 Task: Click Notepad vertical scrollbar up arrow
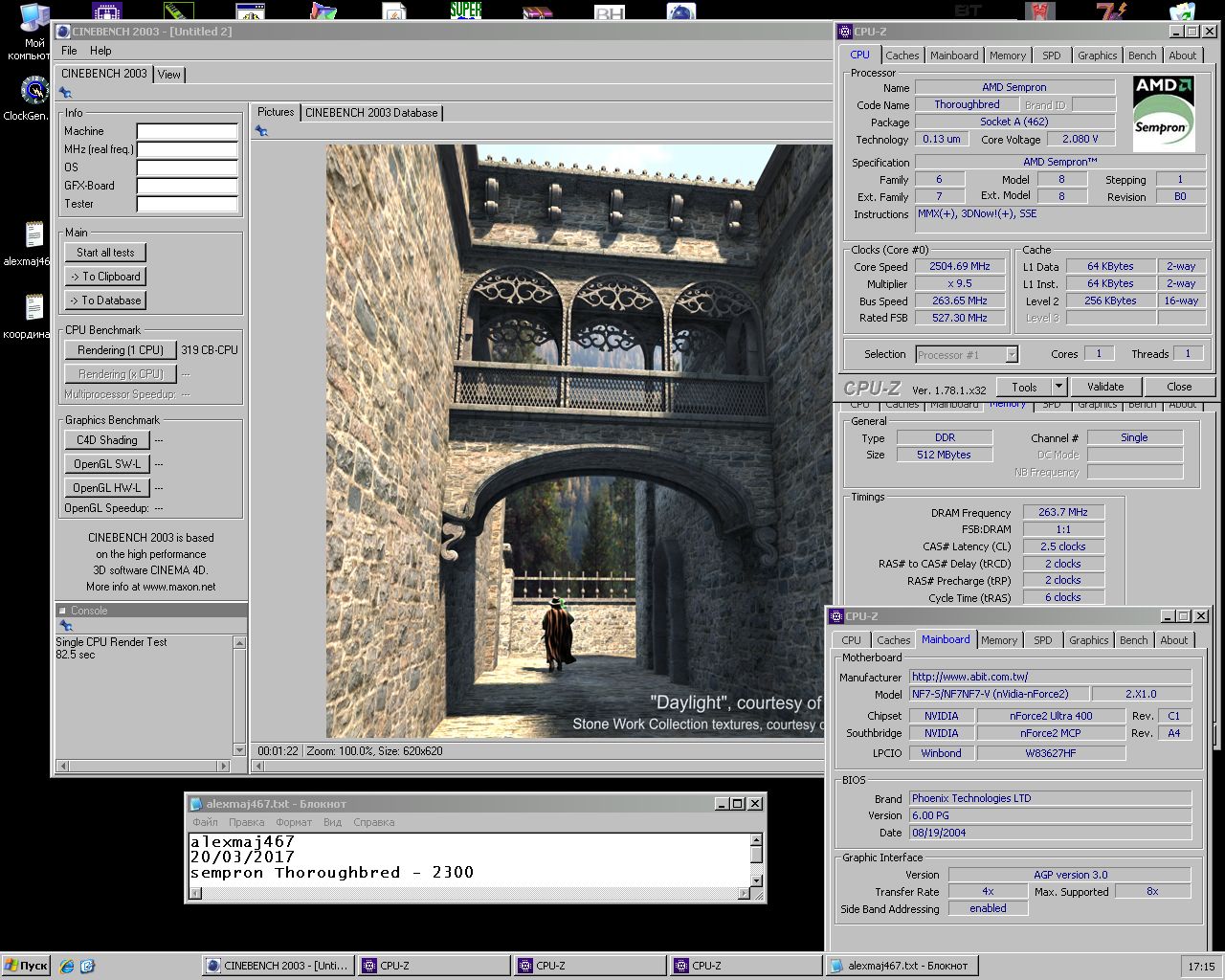(756, 839)
